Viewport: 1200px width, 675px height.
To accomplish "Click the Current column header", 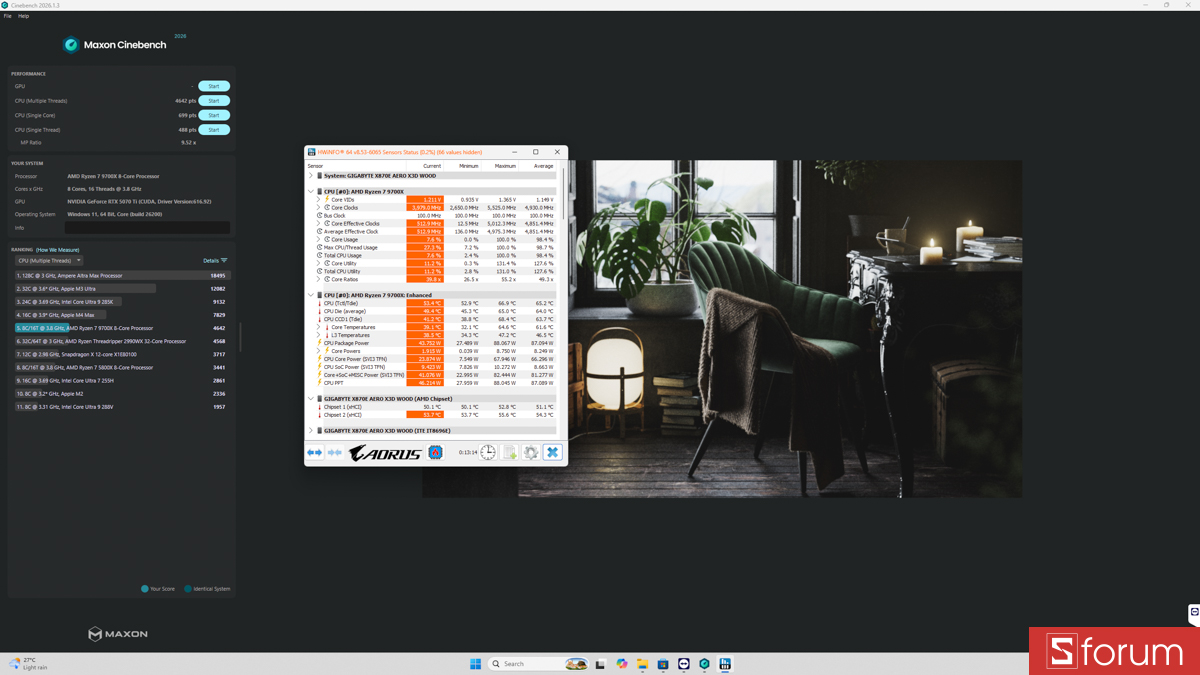I will point(425,166).
